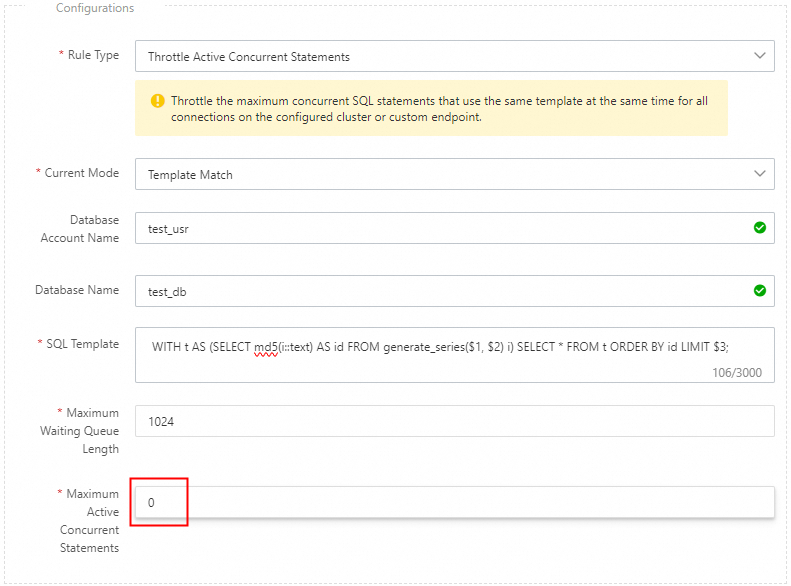Click the 106/3000 character counter

click(737, 373)
